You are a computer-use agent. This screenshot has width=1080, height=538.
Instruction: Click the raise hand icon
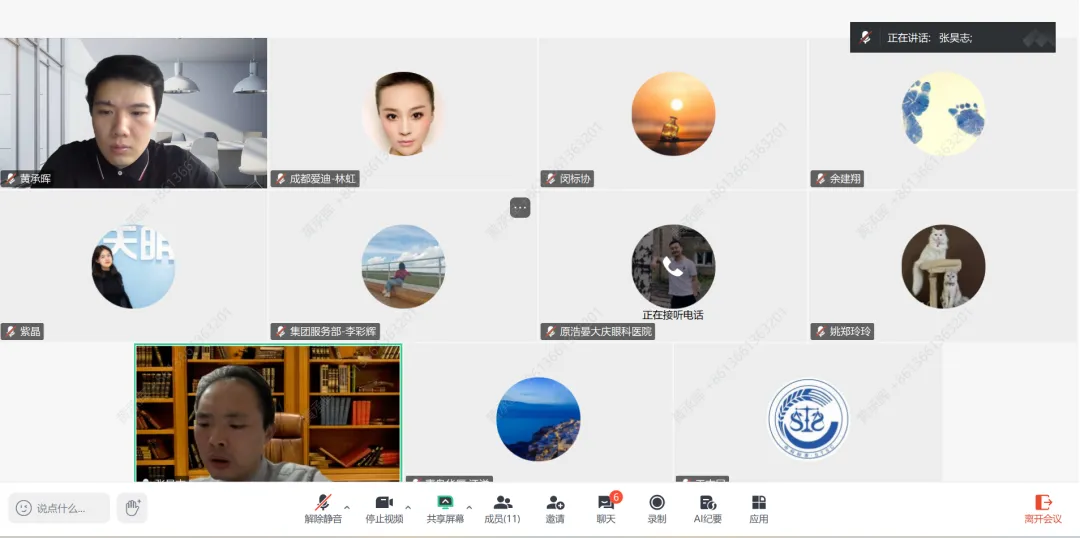click(131, 508)
